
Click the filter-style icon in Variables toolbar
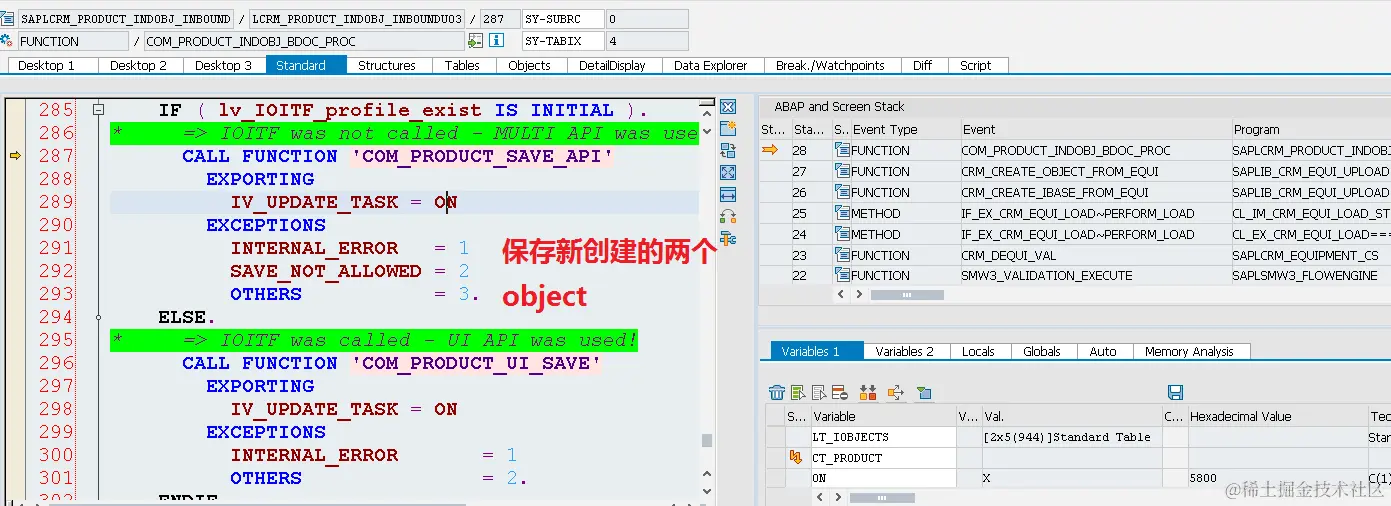tap(924, 392)
